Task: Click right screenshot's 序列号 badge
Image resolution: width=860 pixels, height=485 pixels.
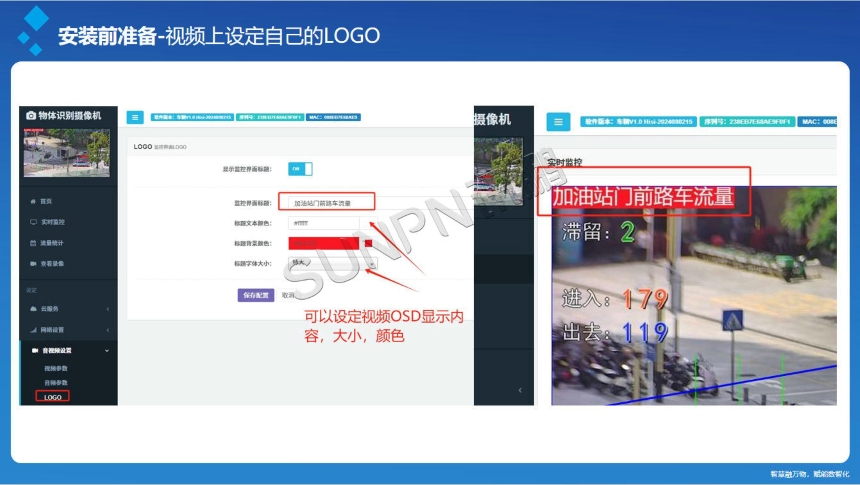Action: point(747,122)
